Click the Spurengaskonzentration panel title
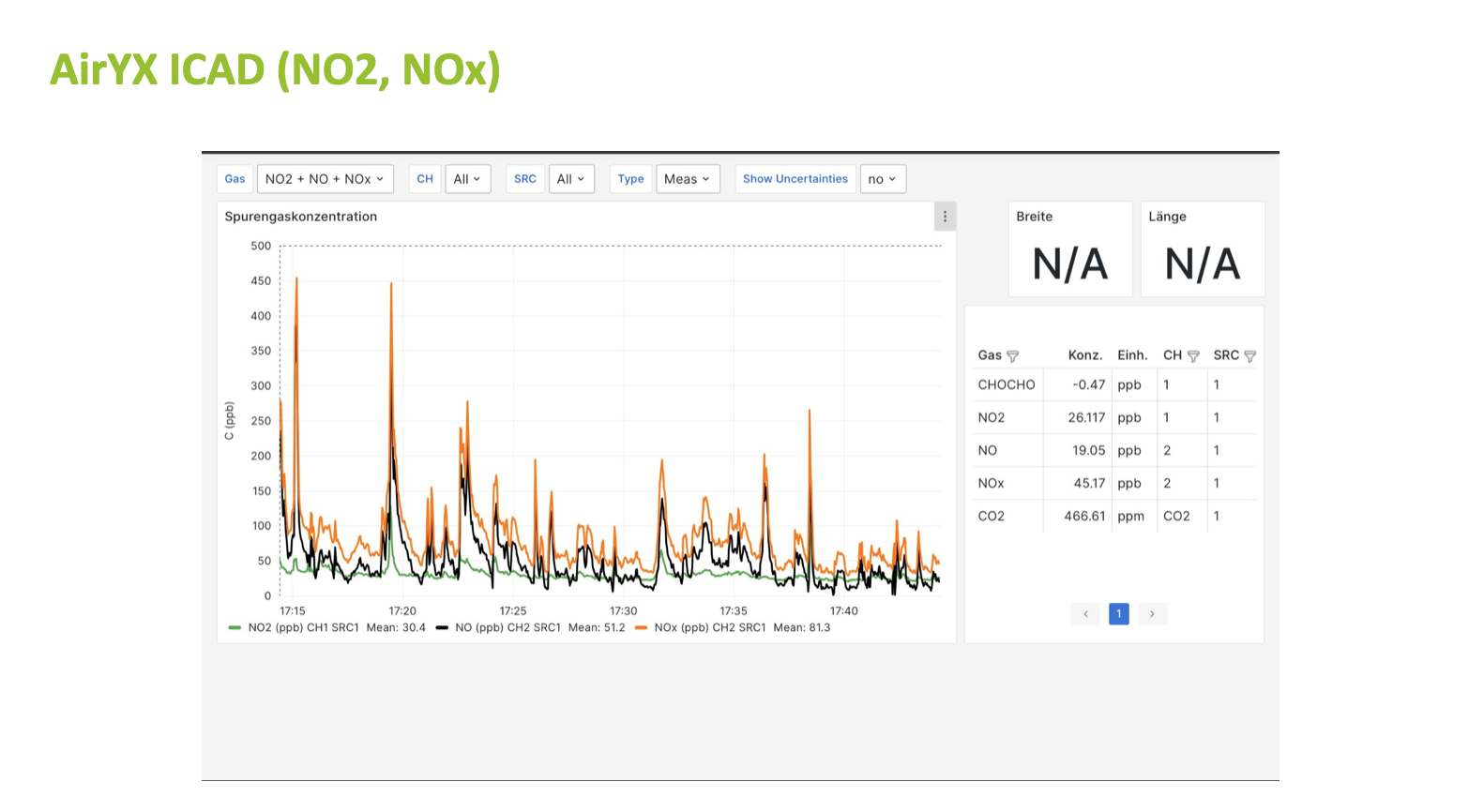The width and height of the screenshot is (1469, 812). 301,217
